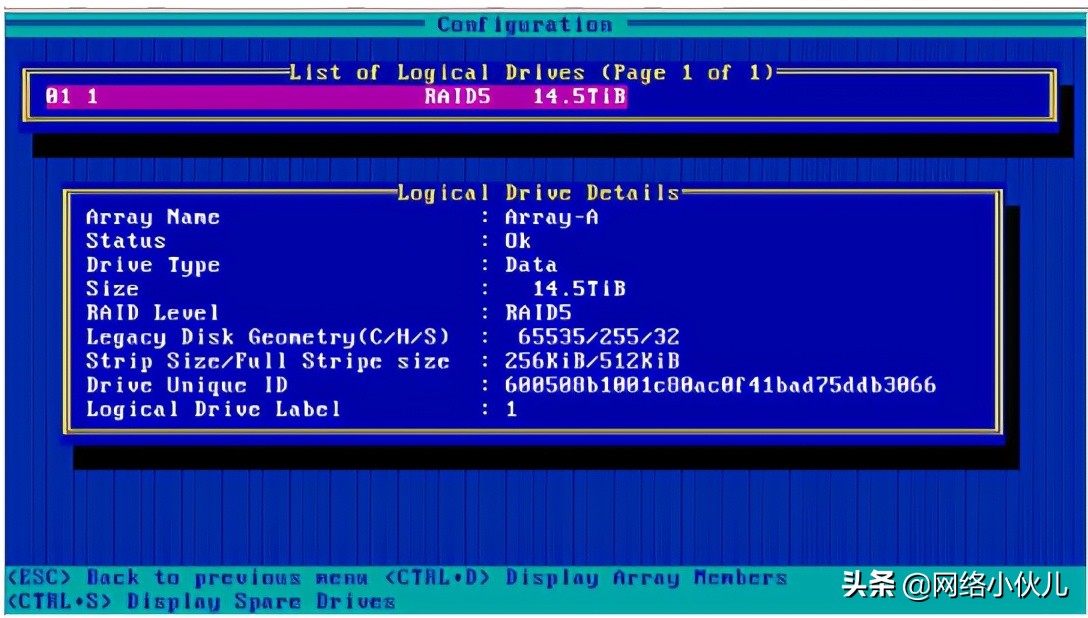Click the logical drive label value 1
Viewport: 1088px width, 618px height.
[x=511, y=409]
